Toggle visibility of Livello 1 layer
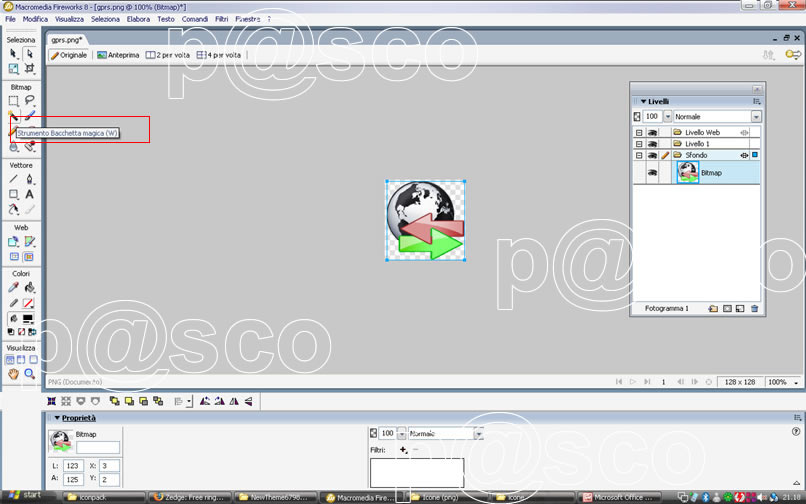Screen dimensions: 806x504 point(652,144)
